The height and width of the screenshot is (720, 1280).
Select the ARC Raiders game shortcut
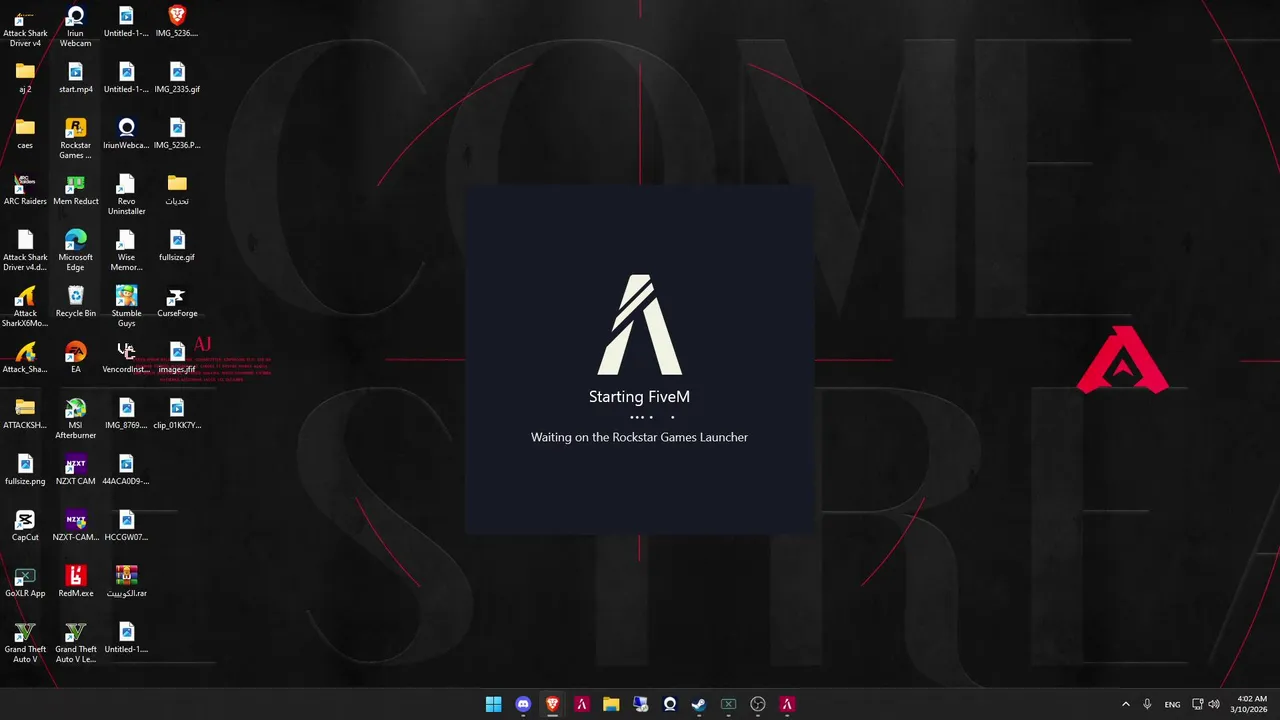click(25, 190)
